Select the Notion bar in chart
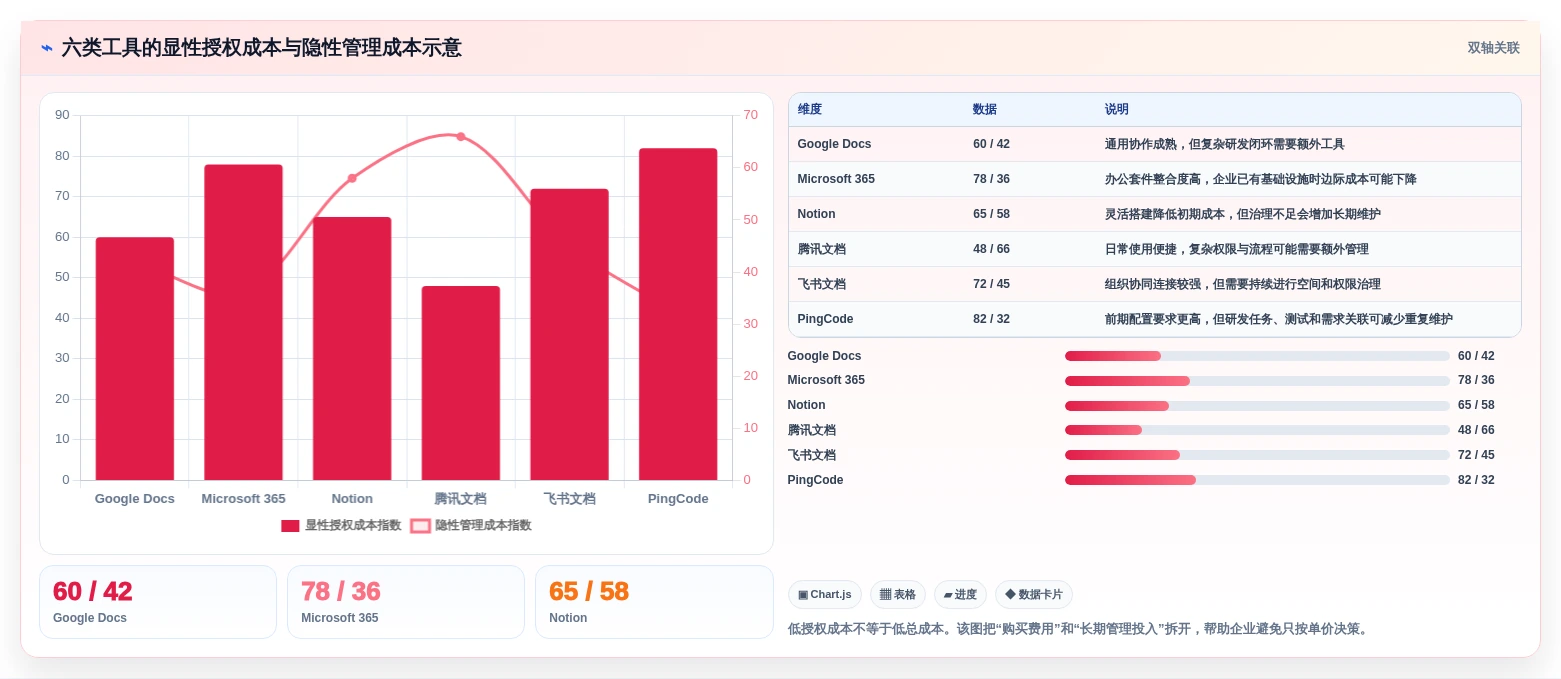The image size is (1561, 679). click(x=352, y=349)
